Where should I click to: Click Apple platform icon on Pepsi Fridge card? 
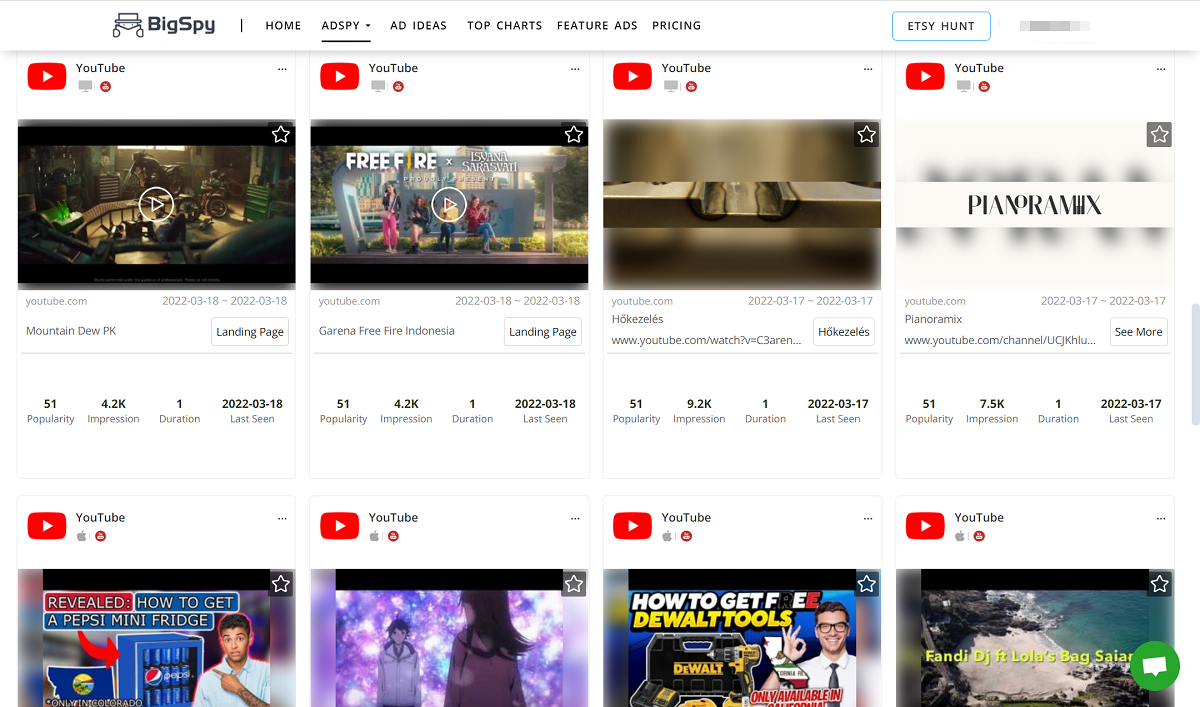(x=83, y=536)
